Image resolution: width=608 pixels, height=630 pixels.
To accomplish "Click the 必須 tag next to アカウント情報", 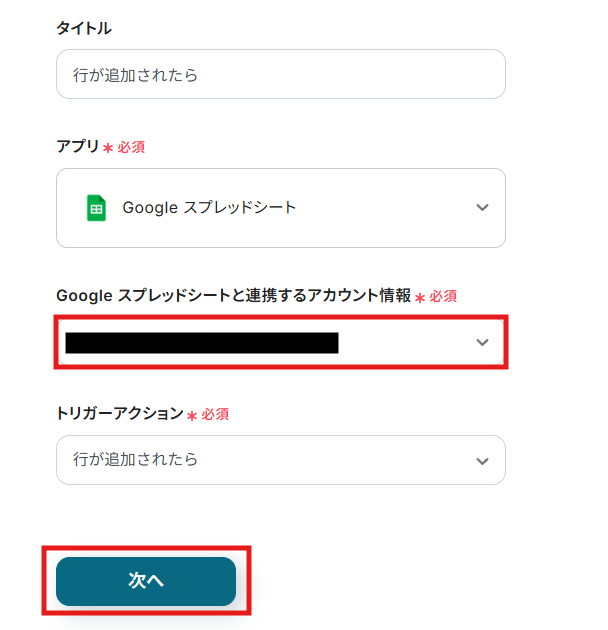I will (443, 296).
